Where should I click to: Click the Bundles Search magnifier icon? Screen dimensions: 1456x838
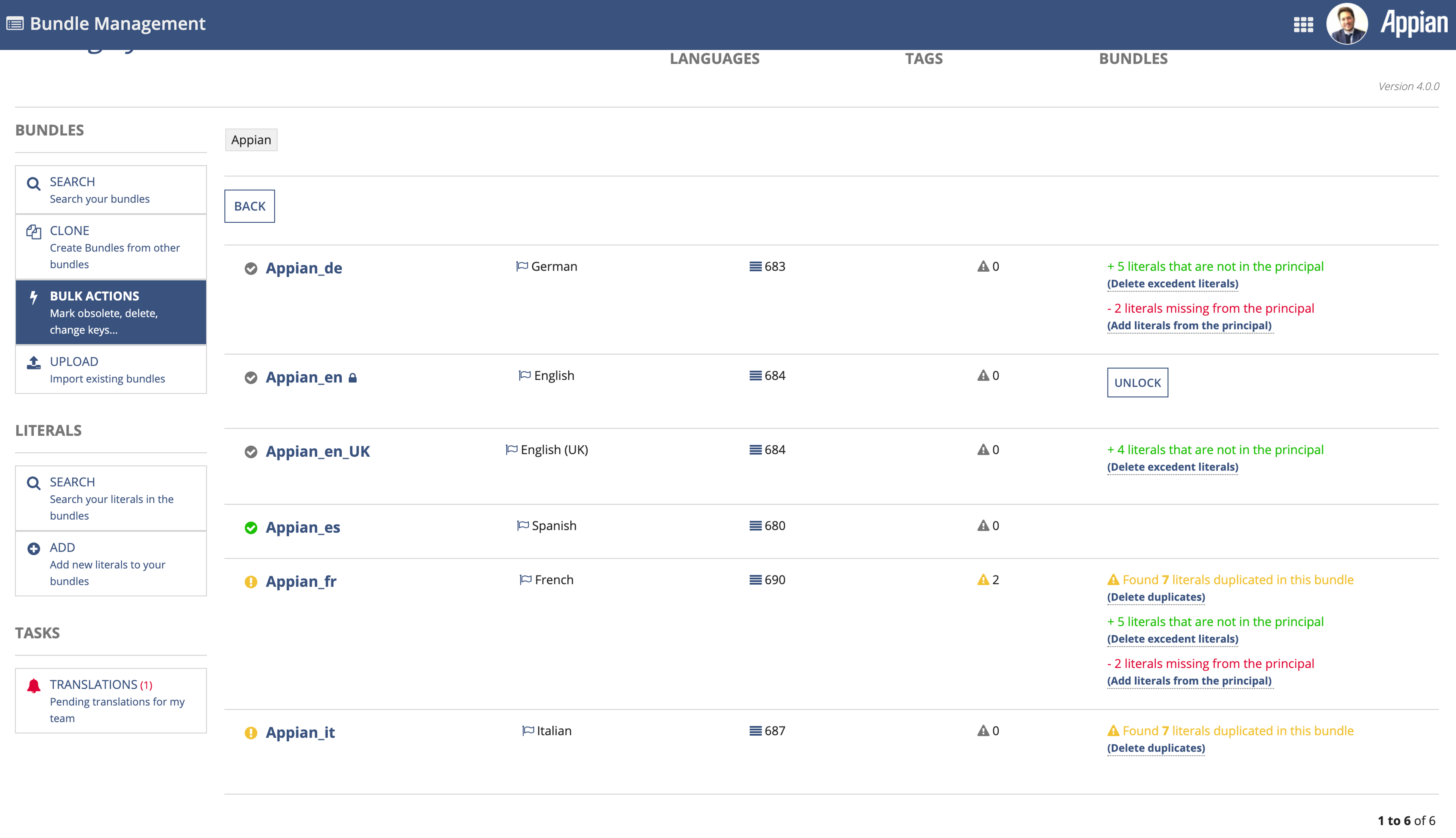(33, 184)
